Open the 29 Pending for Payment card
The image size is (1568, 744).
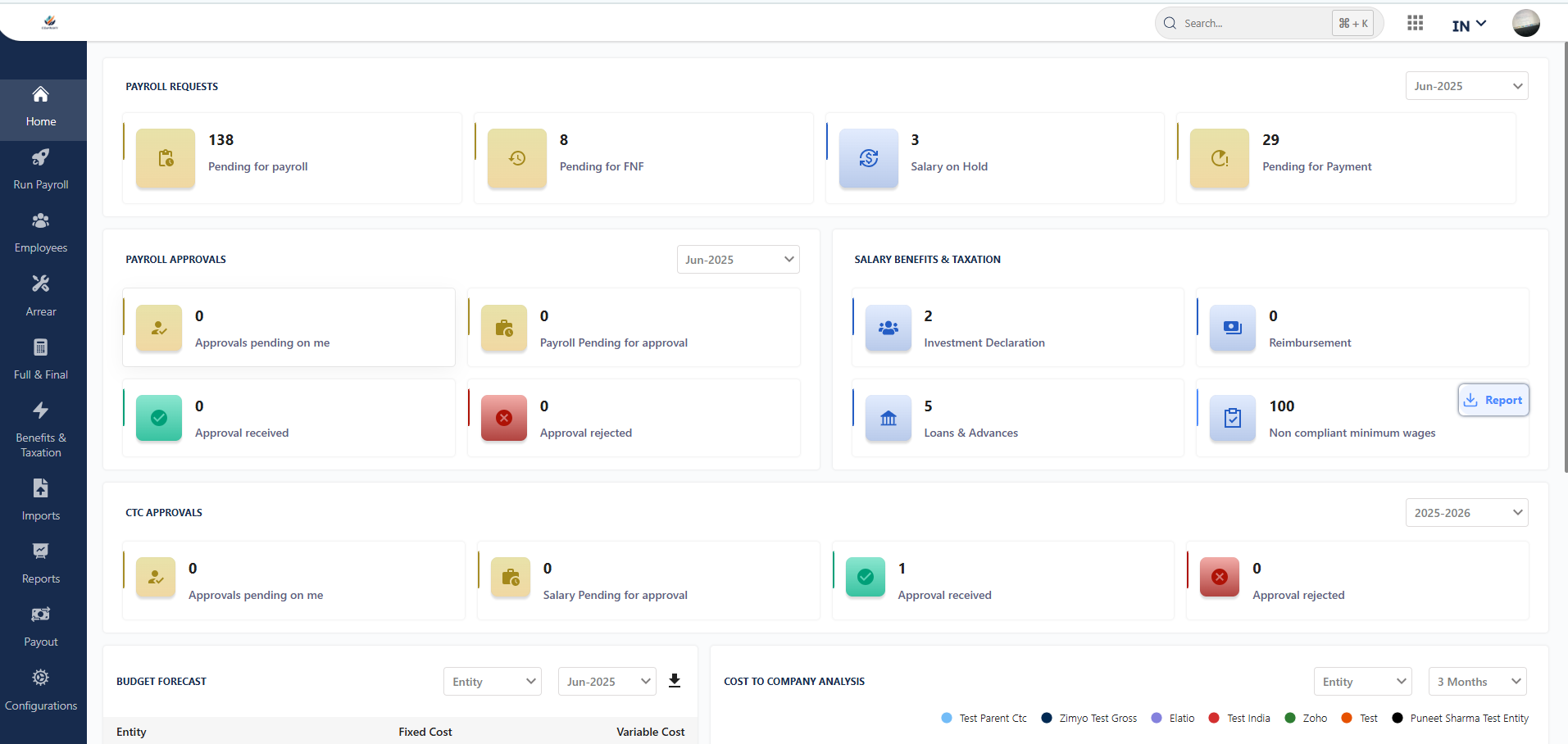click(x=1346, y=158)
